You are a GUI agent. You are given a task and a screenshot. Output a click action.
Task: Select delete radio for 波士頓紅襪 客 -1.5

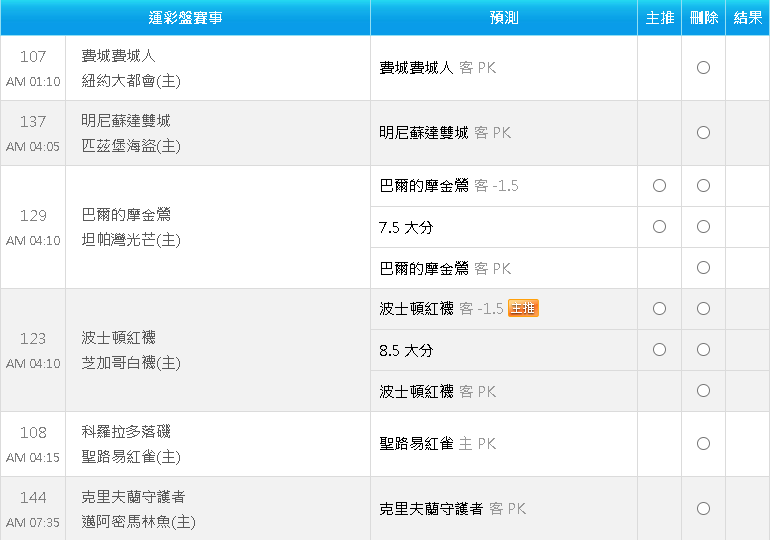[x=703, y=308]
